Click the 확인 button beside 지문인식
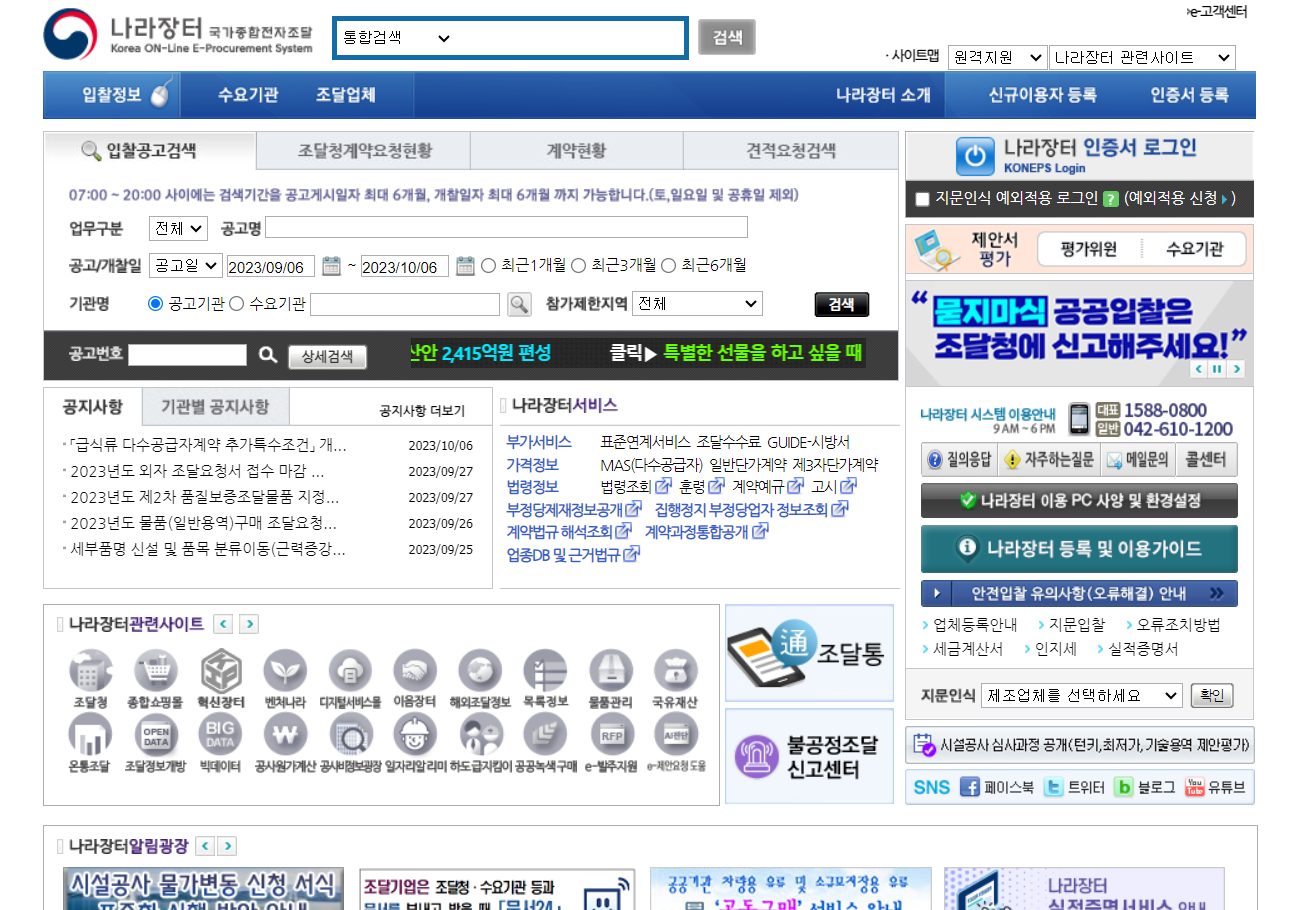Screen dimensions: 1304x910 click(1212, 695)
